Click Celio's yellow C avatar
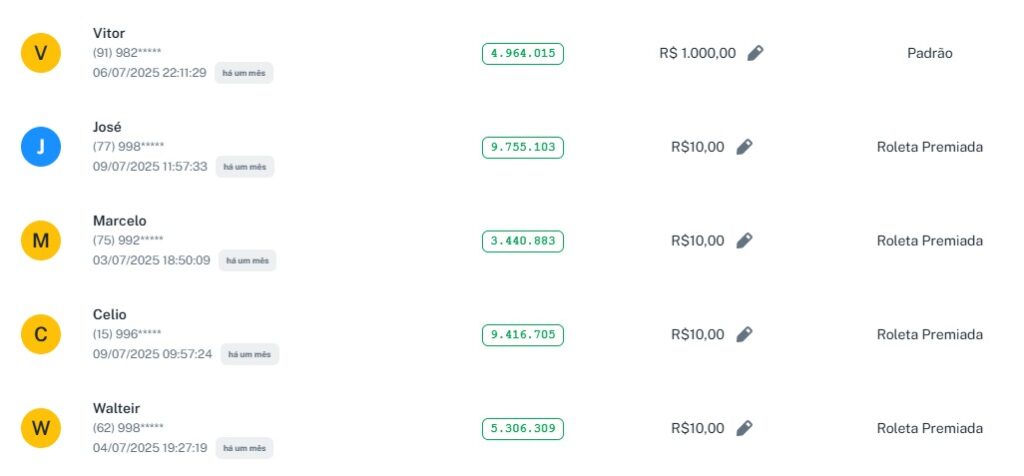Viewport: 1024px width, 476px height. [x=41, y=335]
